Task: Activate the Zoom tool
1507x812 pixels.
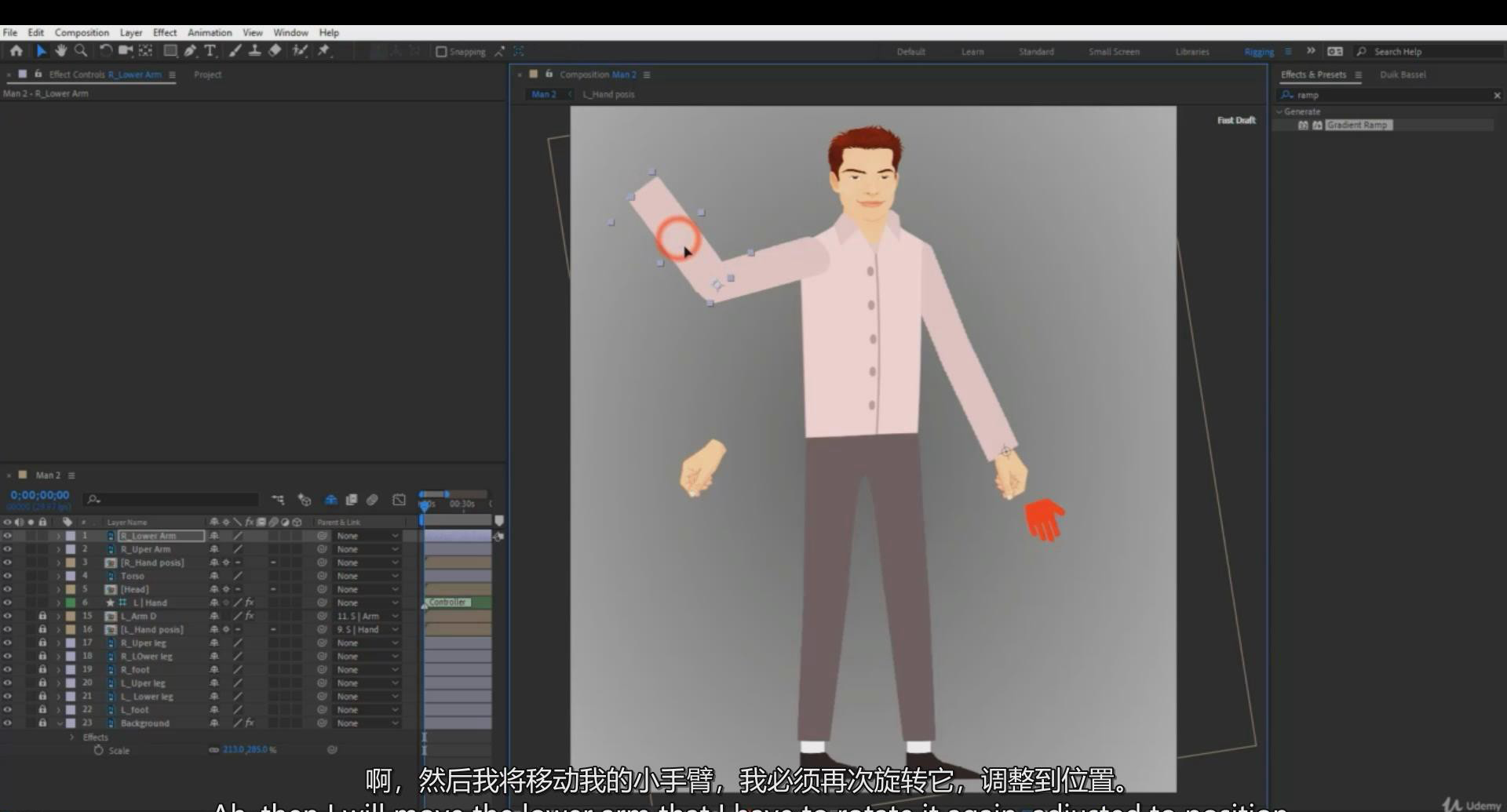Action: 80,51
